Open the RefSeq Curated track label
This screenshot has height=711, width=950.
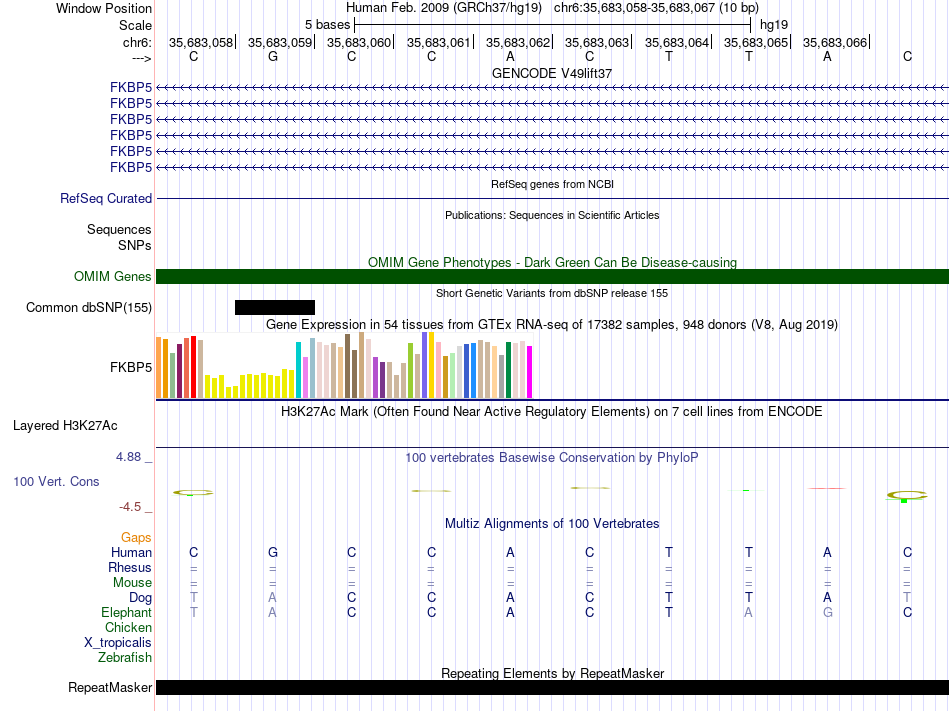[106, 199]
